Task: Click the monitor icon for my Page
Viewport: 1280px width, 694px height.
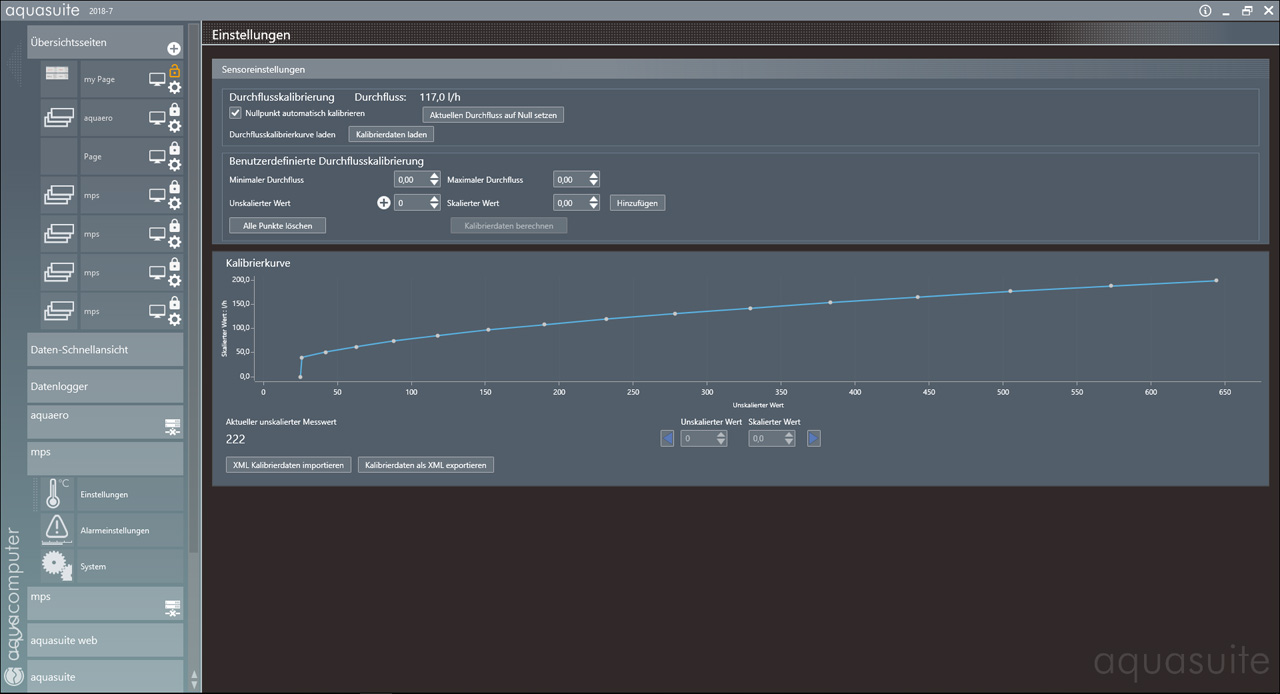Action: [x=157, y=79]
